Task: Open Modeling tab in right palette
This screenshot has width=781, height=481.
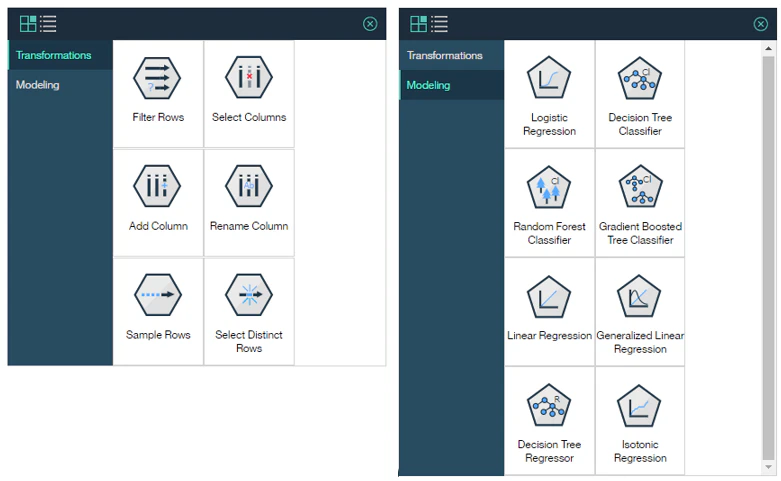Action: point(452,85)
